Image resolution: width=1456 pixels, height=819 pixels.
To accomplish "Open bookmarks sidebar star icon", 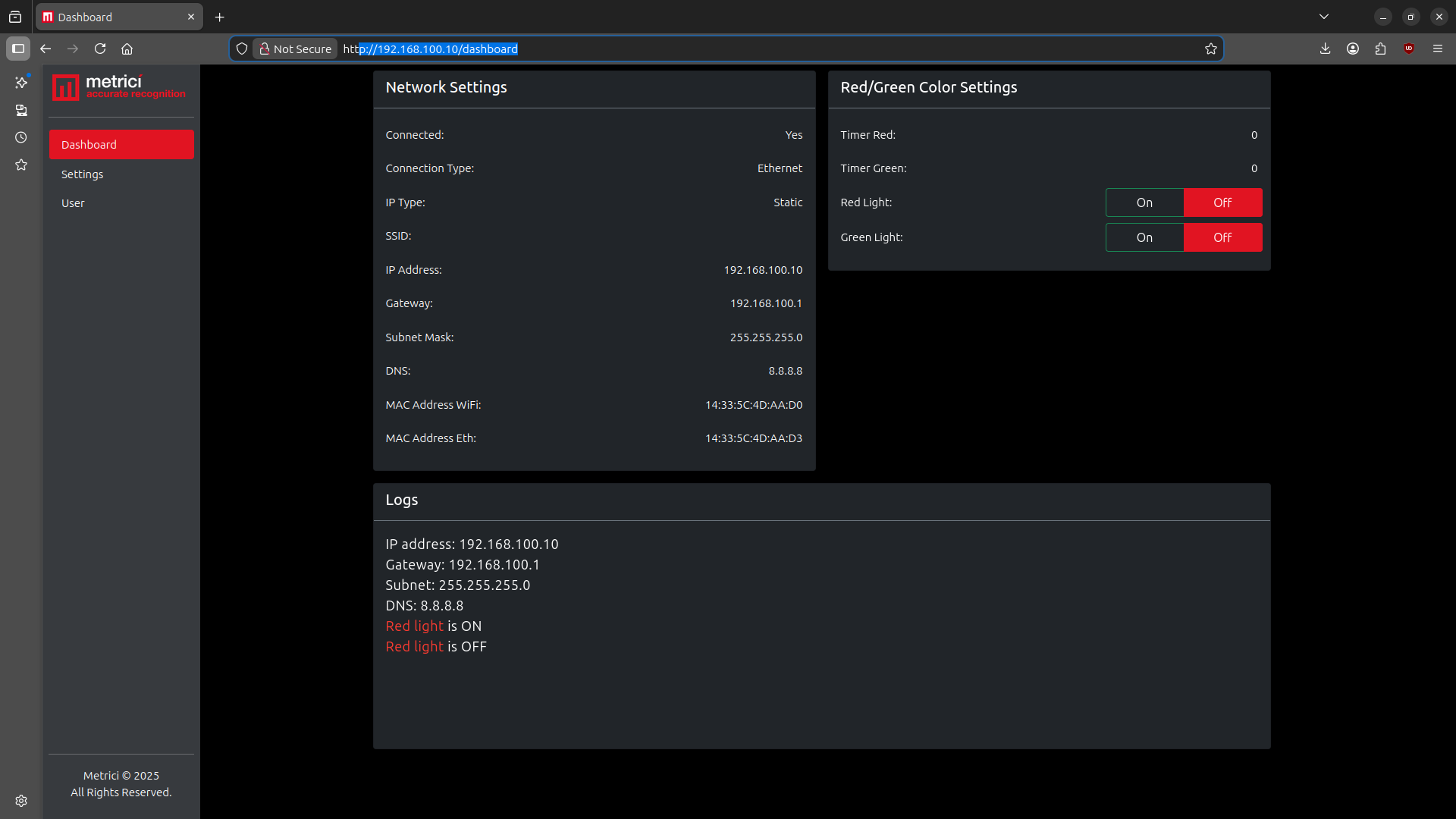I will 21,165.
